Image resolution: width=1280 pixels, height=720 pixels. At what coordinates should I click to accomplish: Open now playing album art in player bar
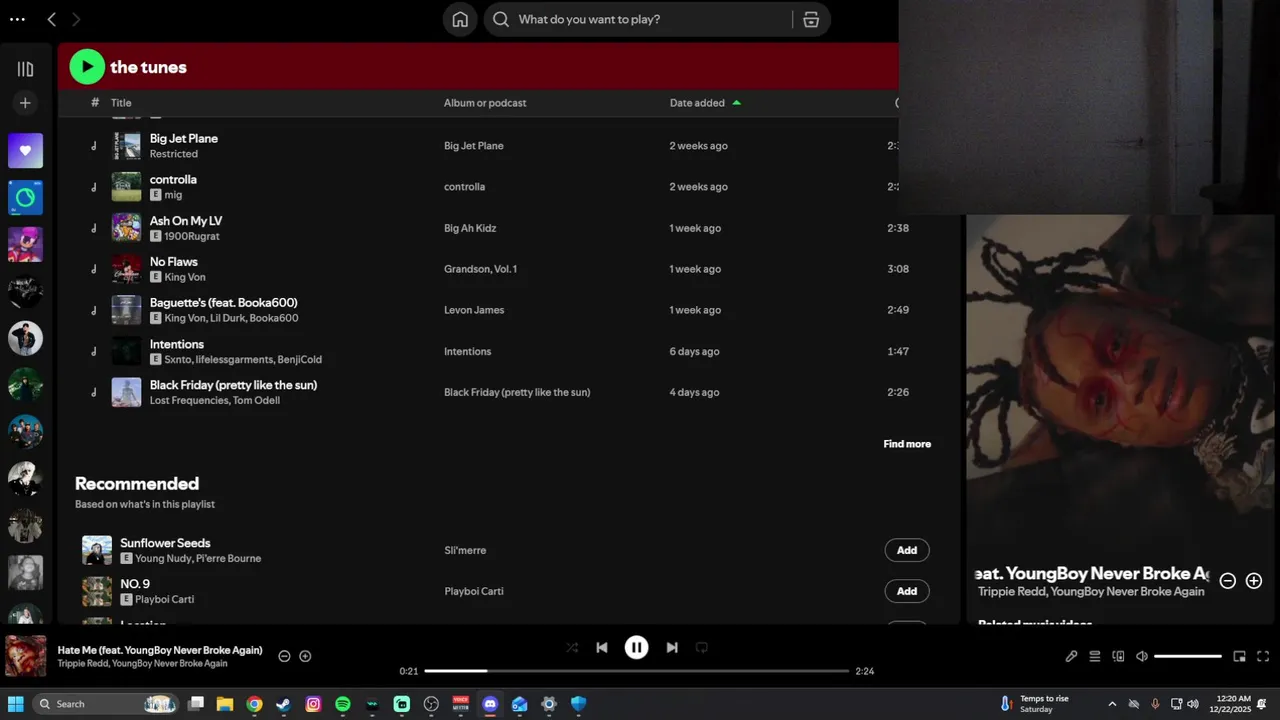26,656
